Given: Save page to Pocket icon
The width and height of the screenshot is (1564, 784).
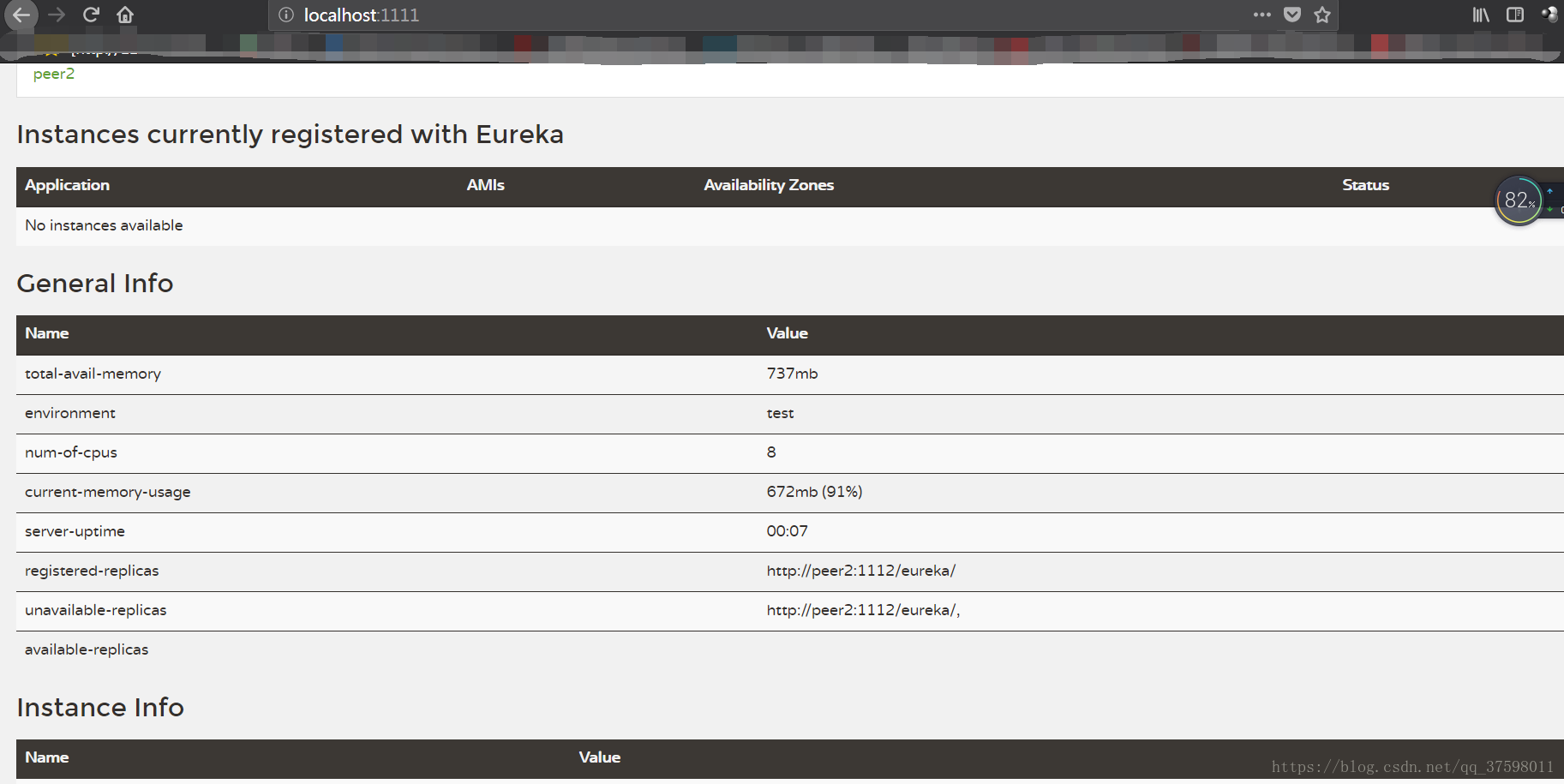Looking at the screenshot, I should pyautogui.click(x=1292, y=15).
